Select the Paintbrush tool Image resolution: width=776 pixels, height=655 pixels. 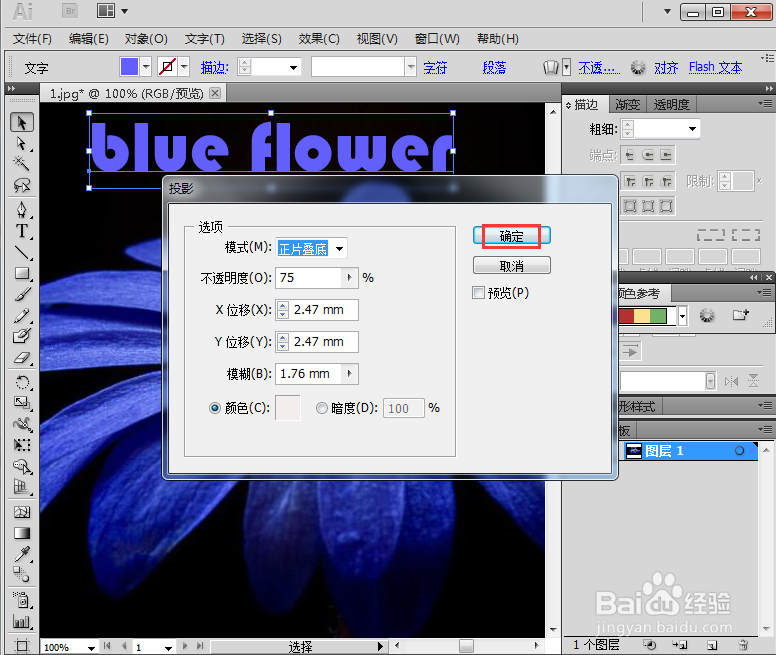click(x=22, y=294)
